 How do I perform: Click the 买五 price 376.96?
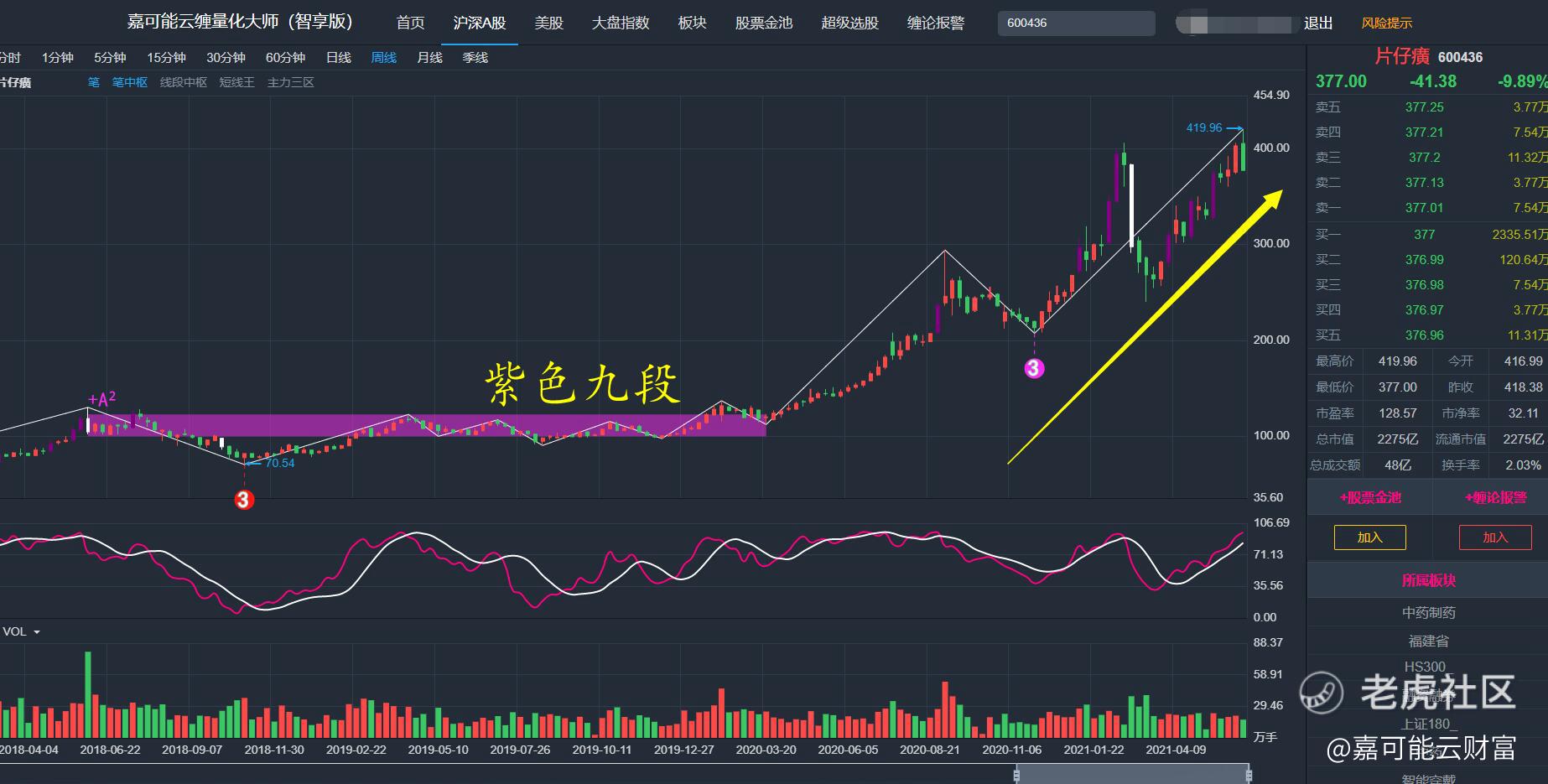coord(1425,335)
